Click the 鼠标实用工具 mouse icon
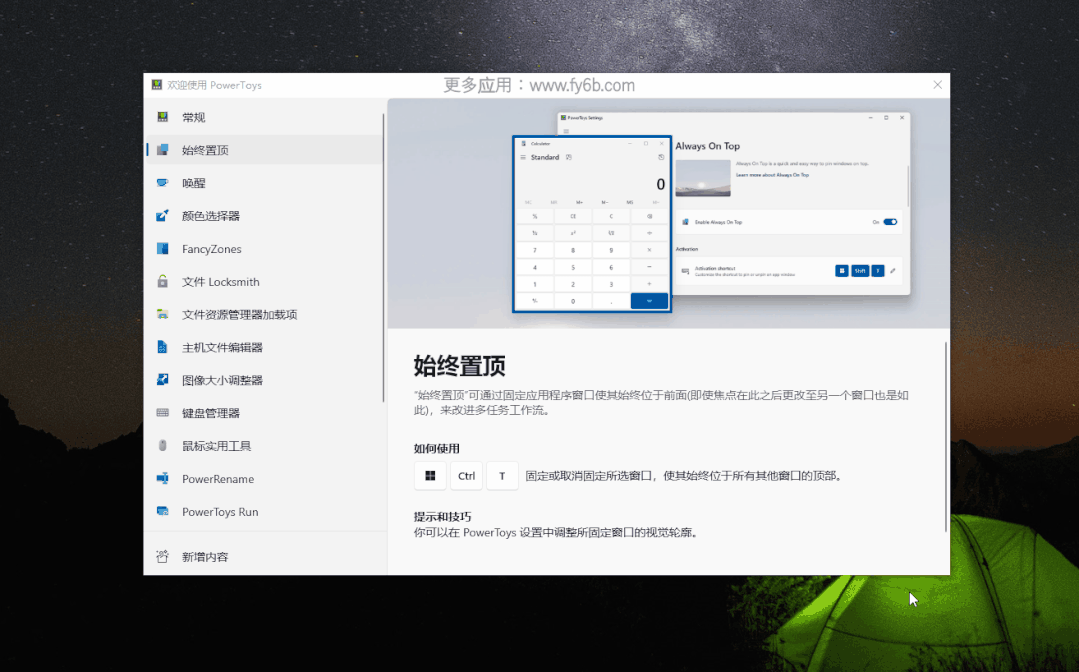The width and height of the screenshot is (1079, 672). (162, 446)
